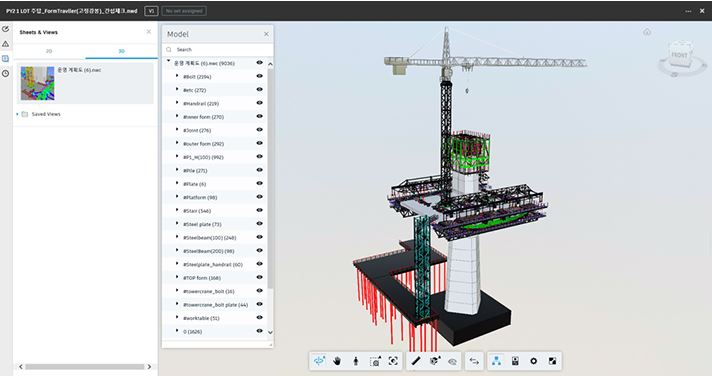Select #towercrane_bolt plate (44) row text

(215, 305)
